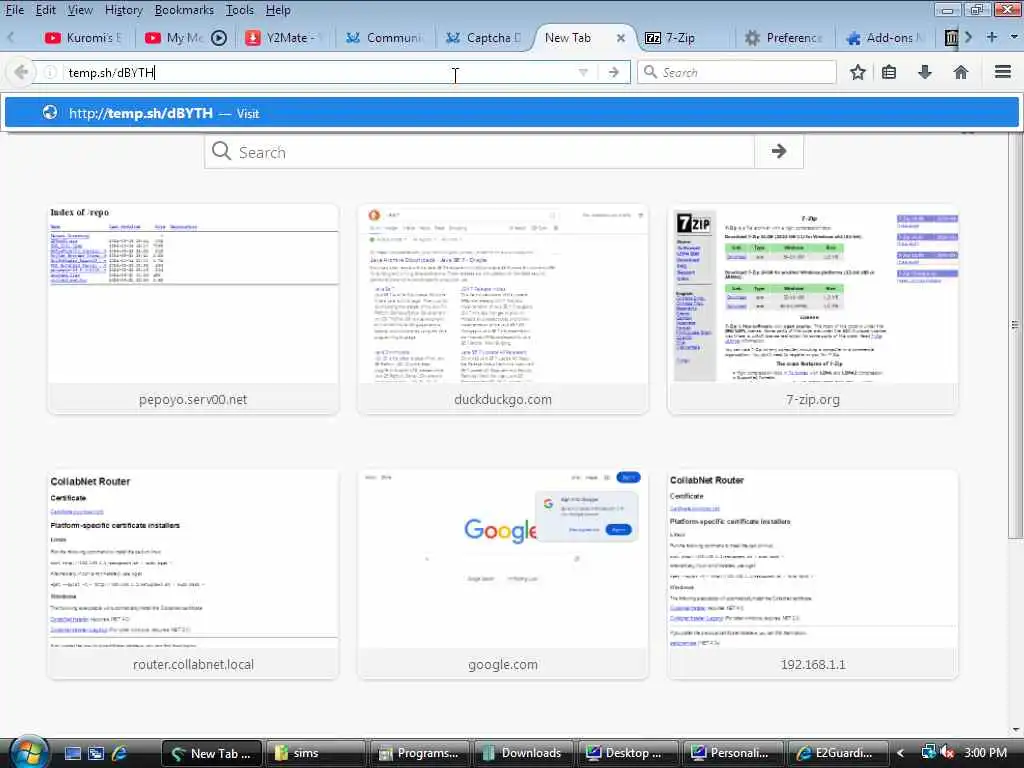This screenshot has height=768, width=1024.
Task: Open the 192.168.1.1 tile
Action: [x=813, y=574]
